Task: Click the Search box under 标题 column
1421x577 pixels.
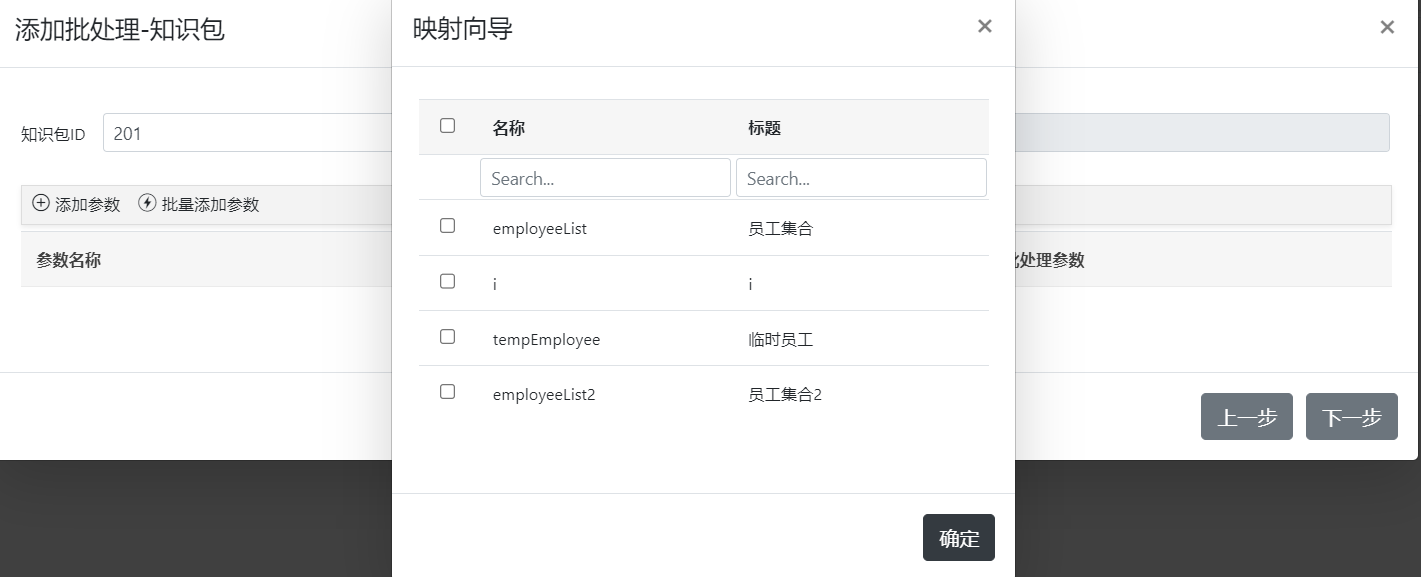Action: pyautogui.click(x=861, y=177)
